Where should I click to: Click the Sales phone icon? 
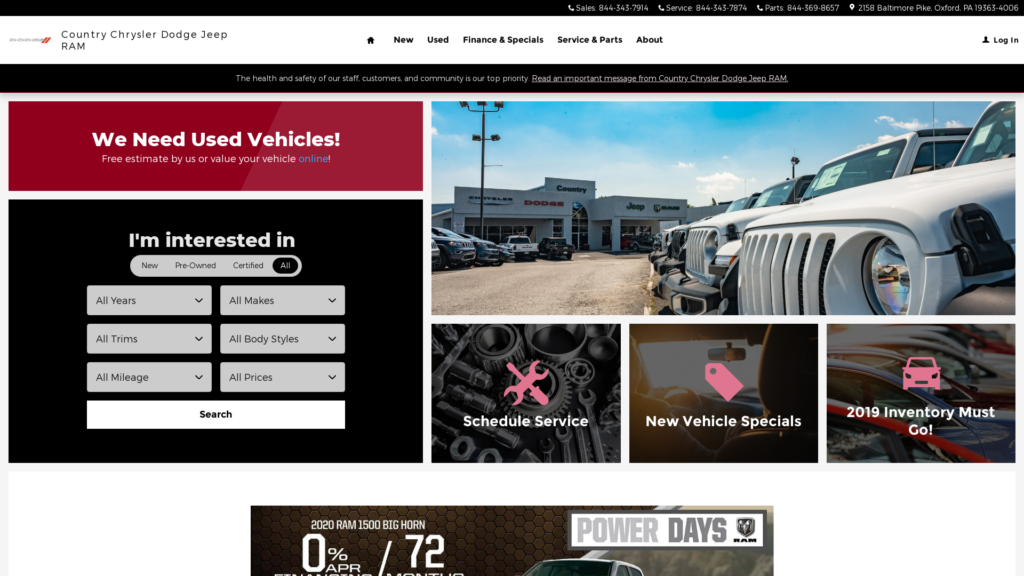click(x=571, y=8)
